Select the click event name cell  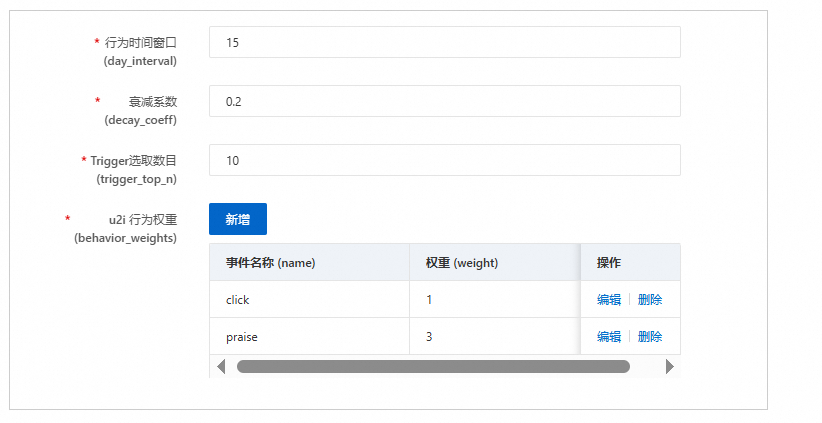coord(237,299)
